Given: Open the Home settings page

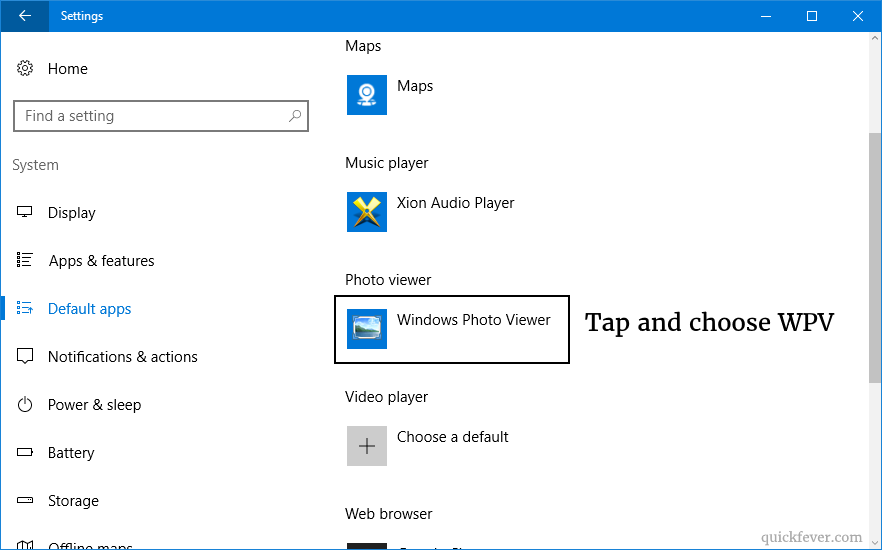Looking at the screenshot, I should tap(68, 69).
